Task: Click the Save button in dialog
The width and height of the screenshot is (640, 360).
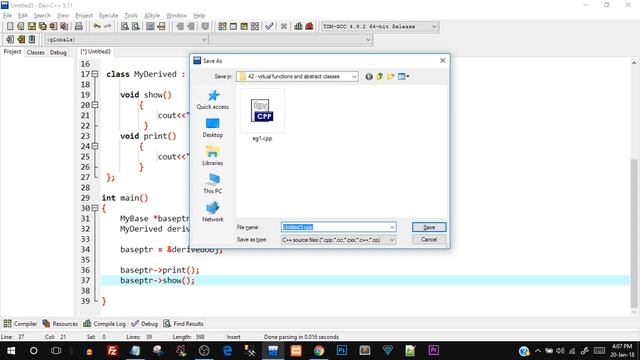Action: point(429,227)
